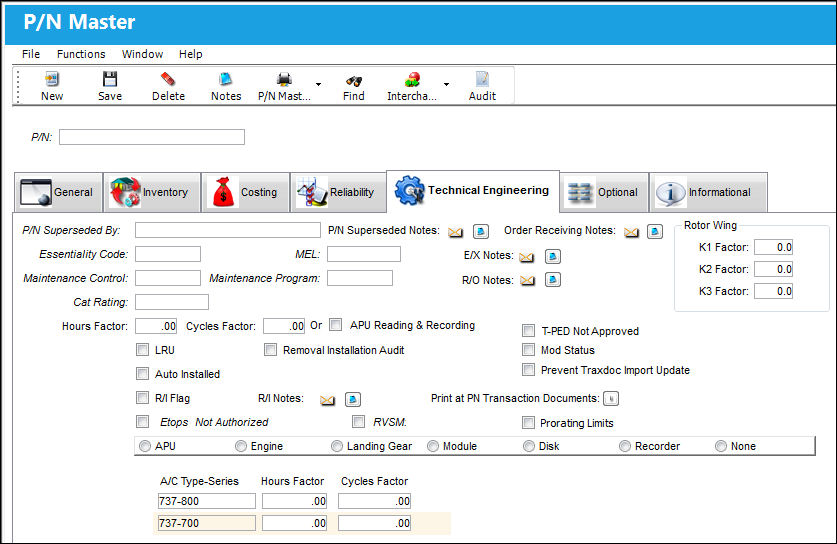Click the Delete eraser icon
Image resolution: width=837 pixels, height=544 pixels.
click(168, 79)
